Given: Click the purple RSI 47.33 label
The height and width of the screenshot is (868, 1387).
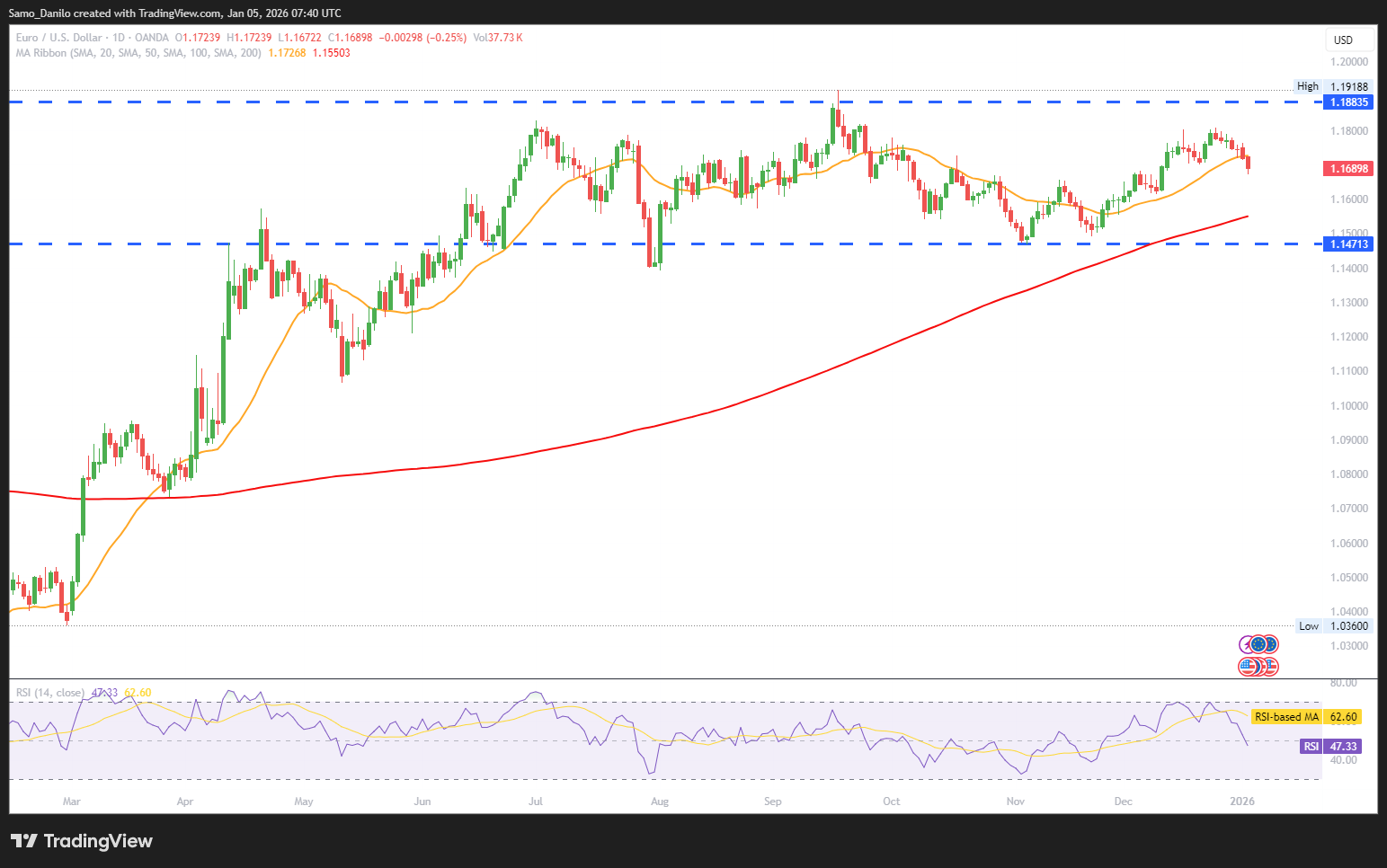Looking at the screenshot, I should click(1330, 747).
